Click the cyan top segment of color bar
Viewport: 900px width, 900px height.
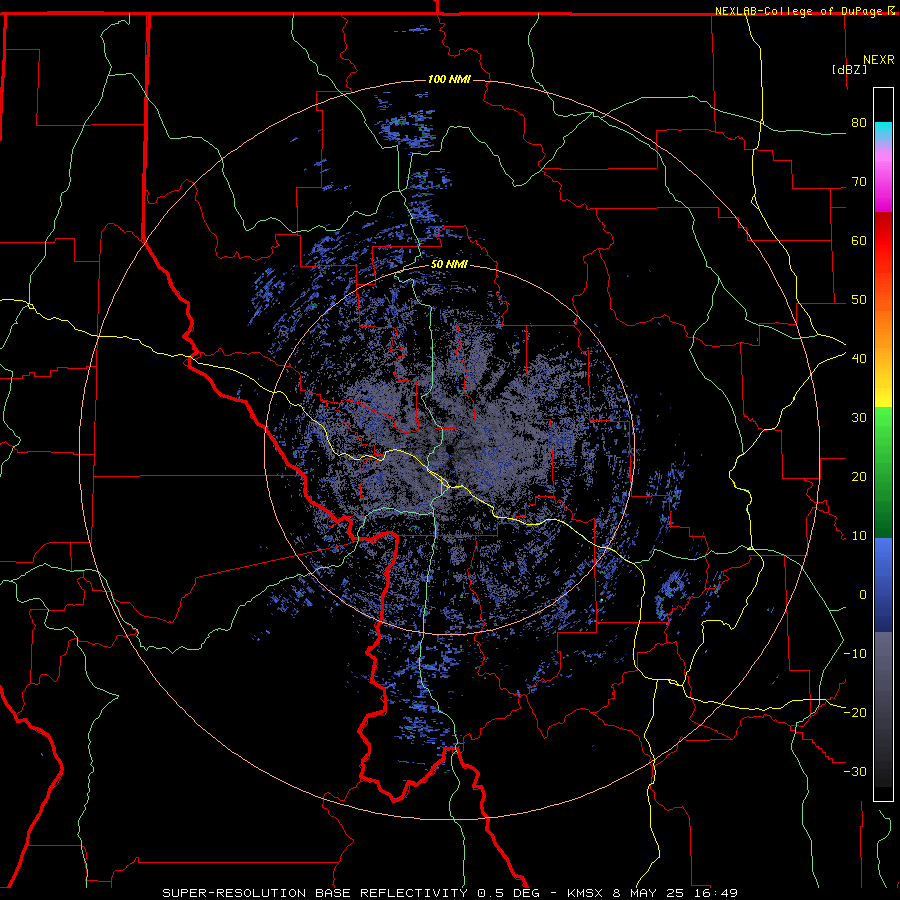coord(883,133)
